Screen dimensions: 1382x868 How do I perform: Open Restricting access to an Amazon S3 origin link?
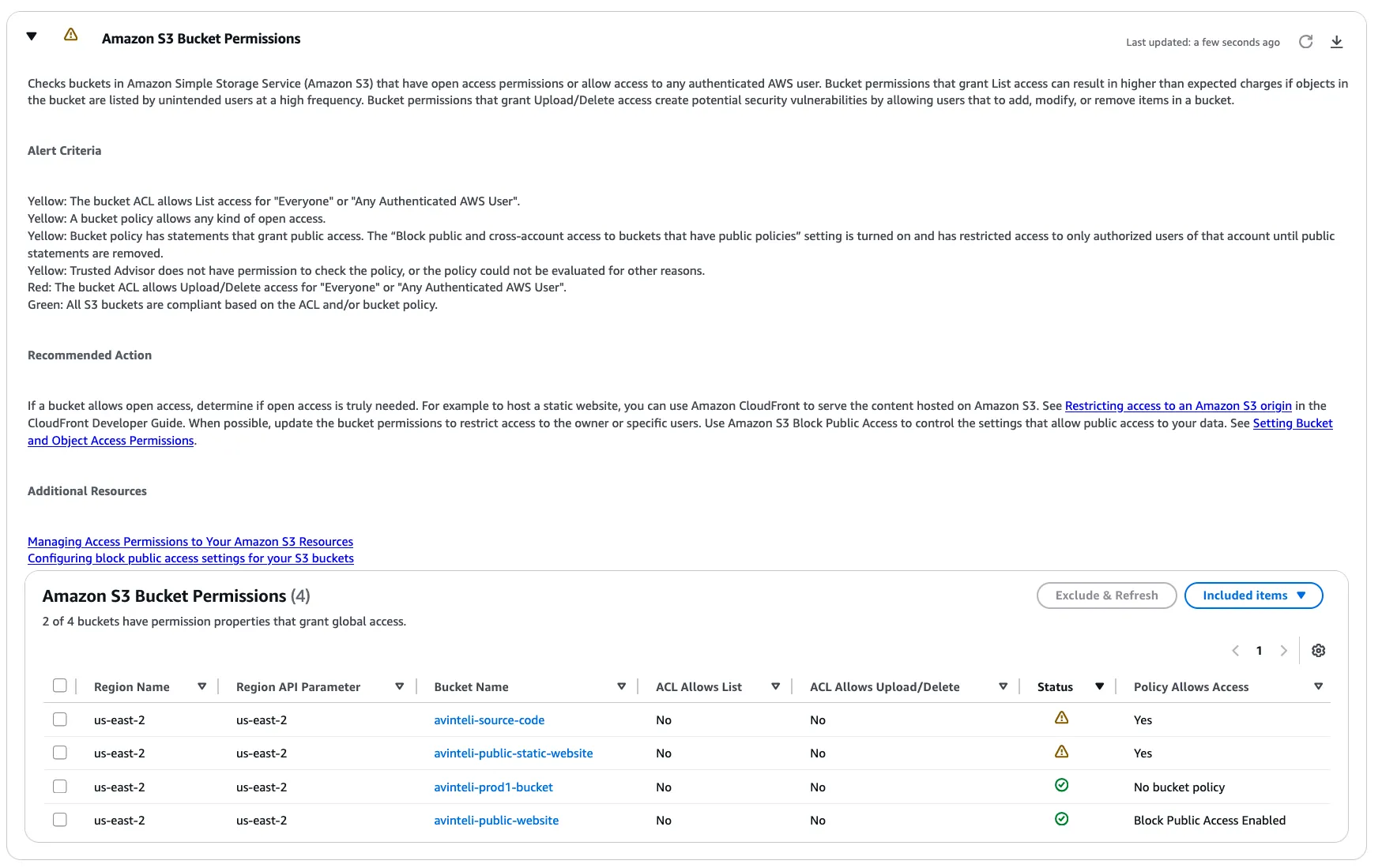(x=1177, y=406)
